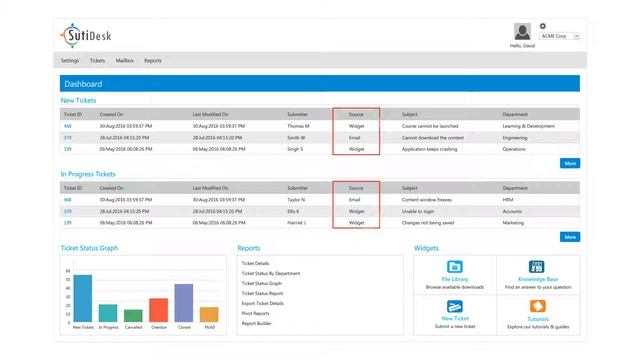Screen dimensions: 640x360
Task: Click the SutiDesk logo
Action: [86, 36]
